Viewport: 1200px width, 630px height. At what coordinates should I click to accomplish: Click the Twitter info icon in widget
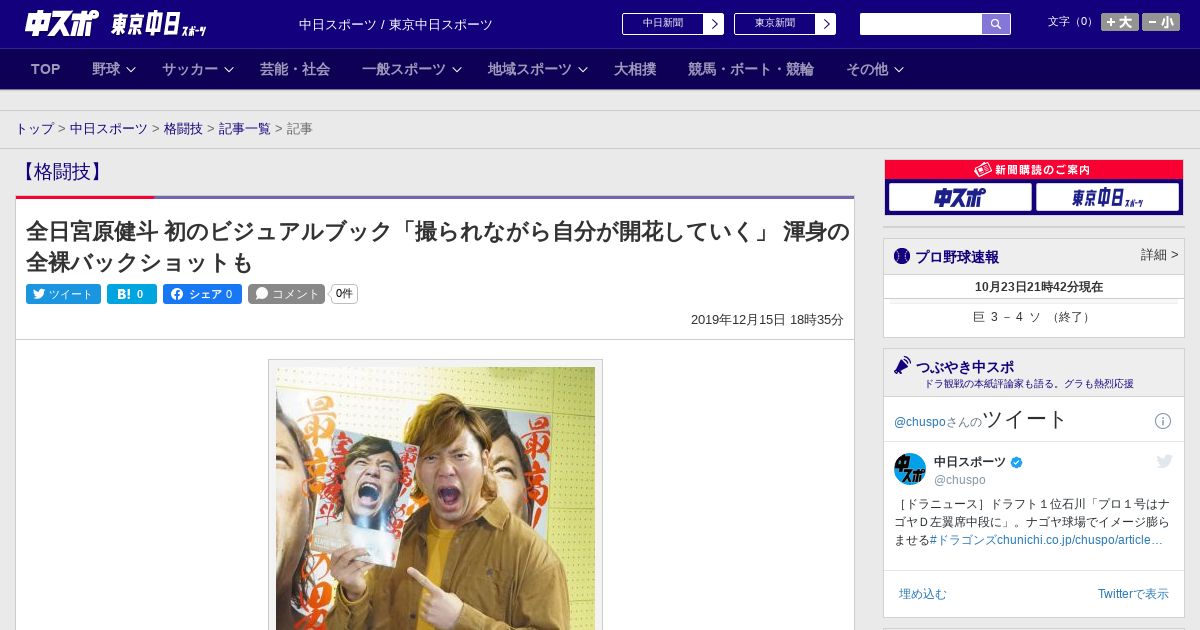(1163, 421)
